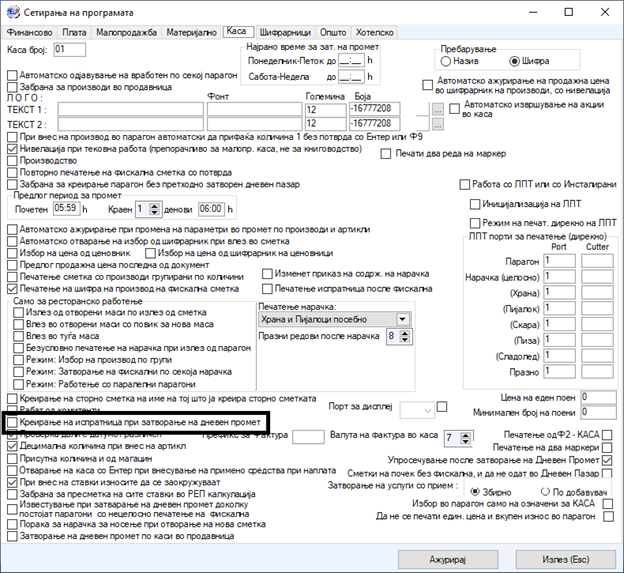
Task: Click the Пица Port input field
Action: click(560, 340)
